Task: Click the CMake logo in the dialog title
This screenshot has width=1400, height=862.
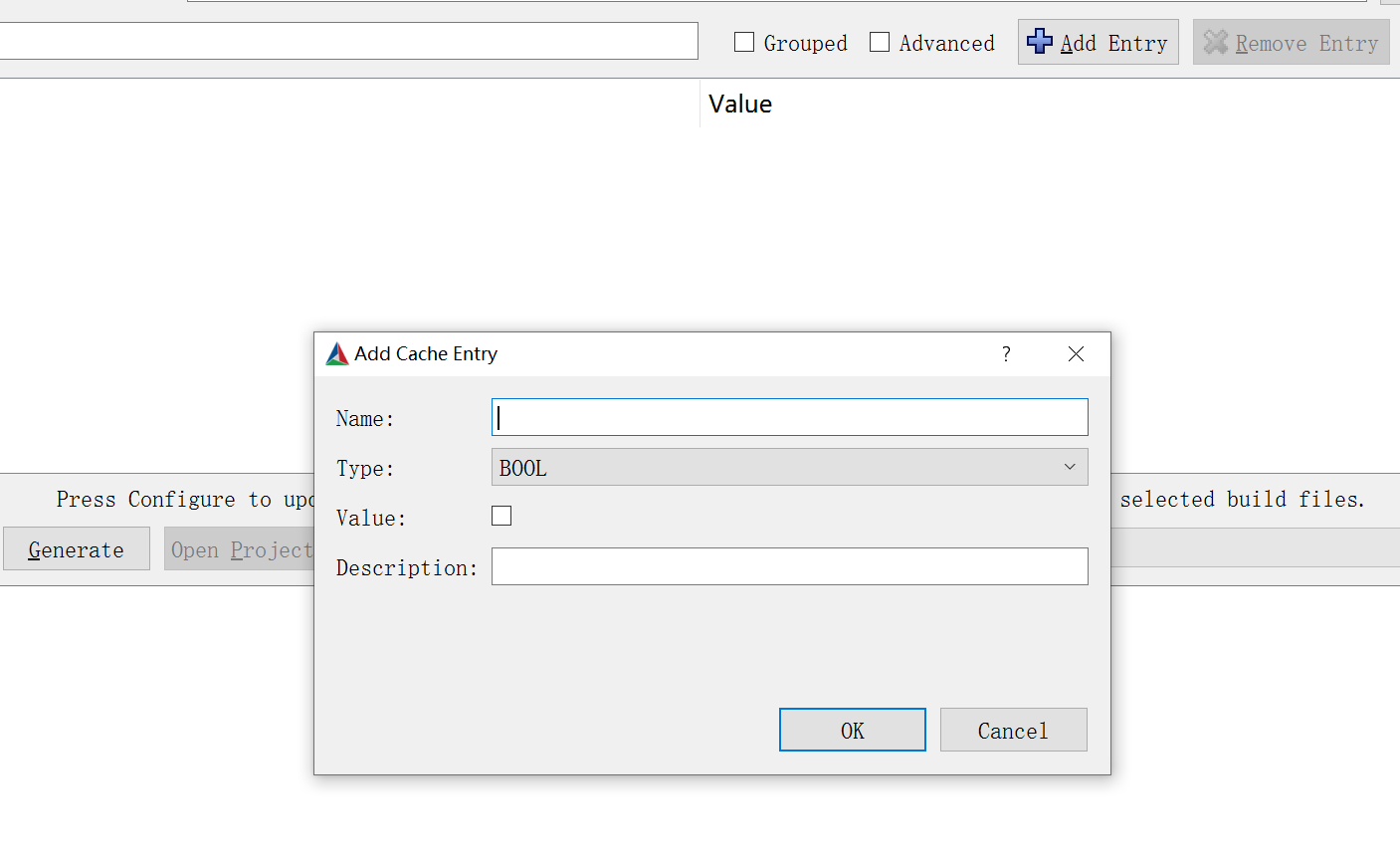Action: click(x=336, y=353)
